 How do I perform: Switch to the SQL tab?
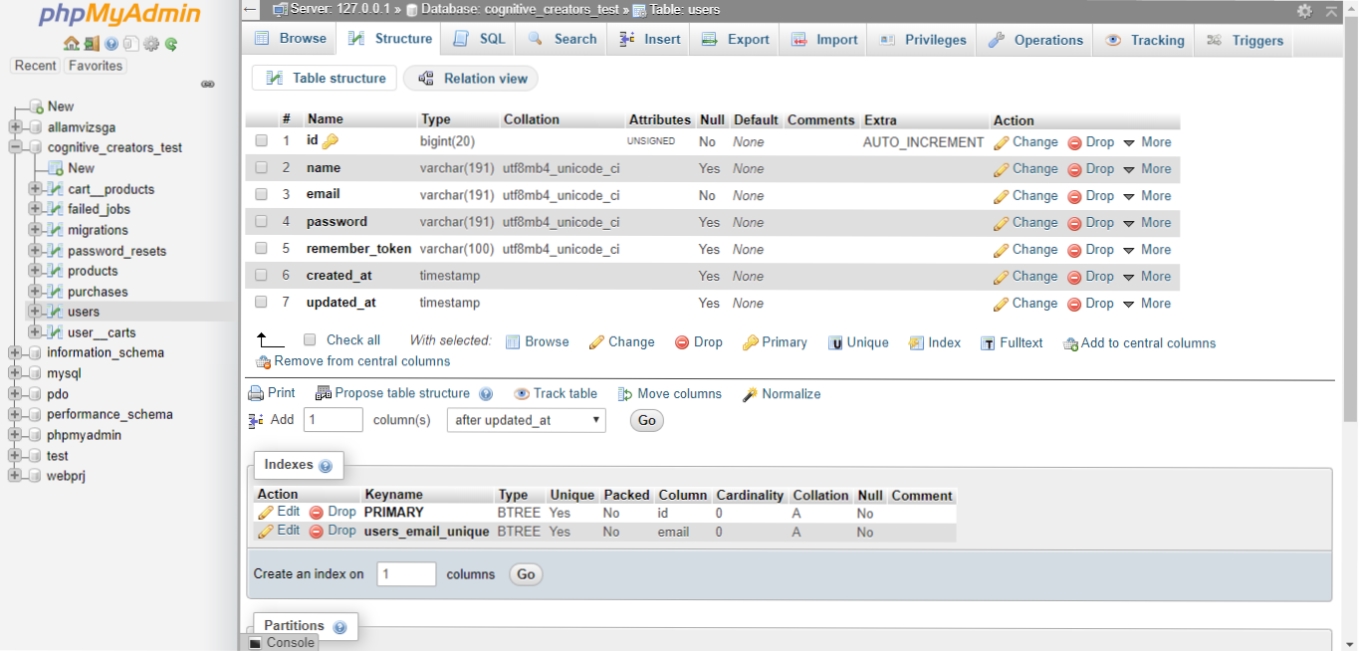pyautogui.click(x=480, y=39)
